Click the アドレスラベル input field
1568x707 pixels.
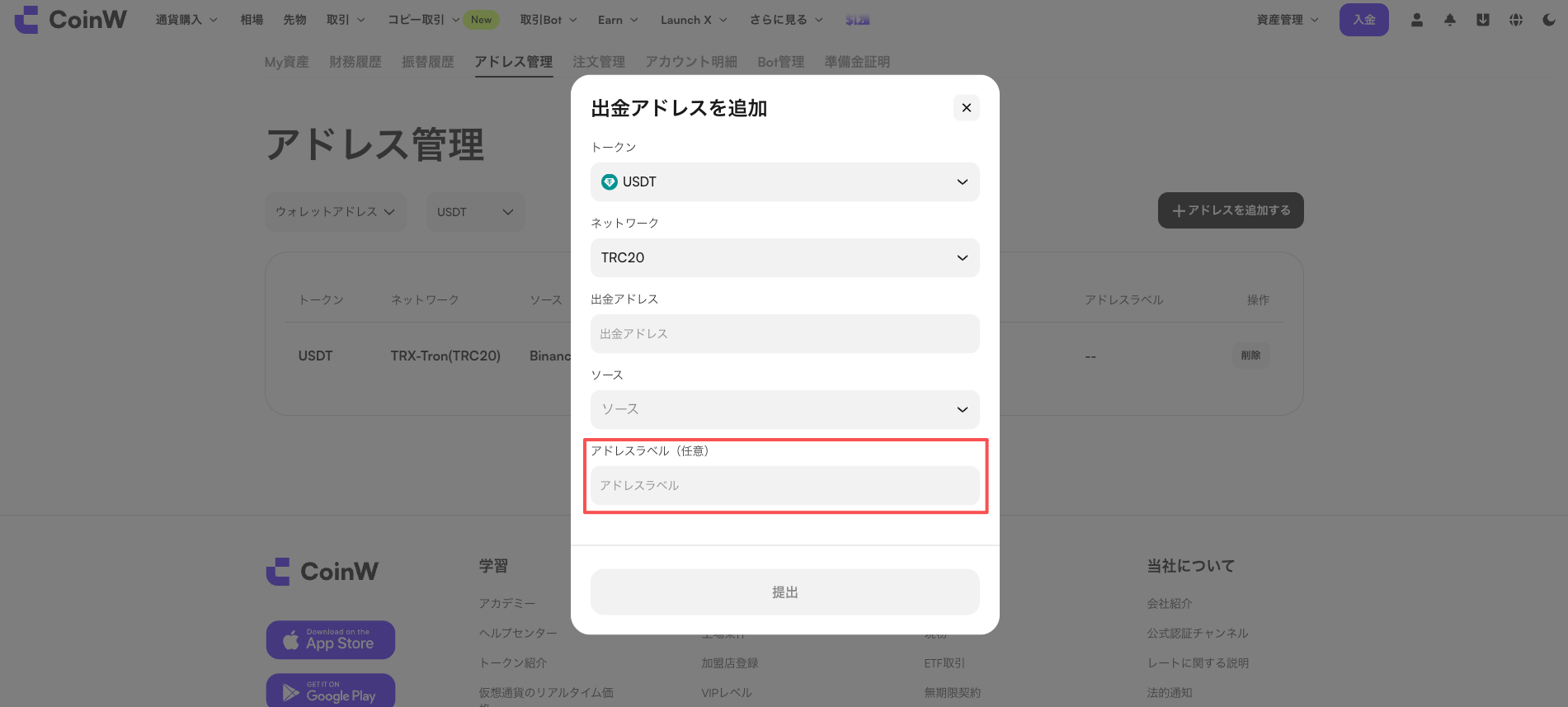[784, 485]
